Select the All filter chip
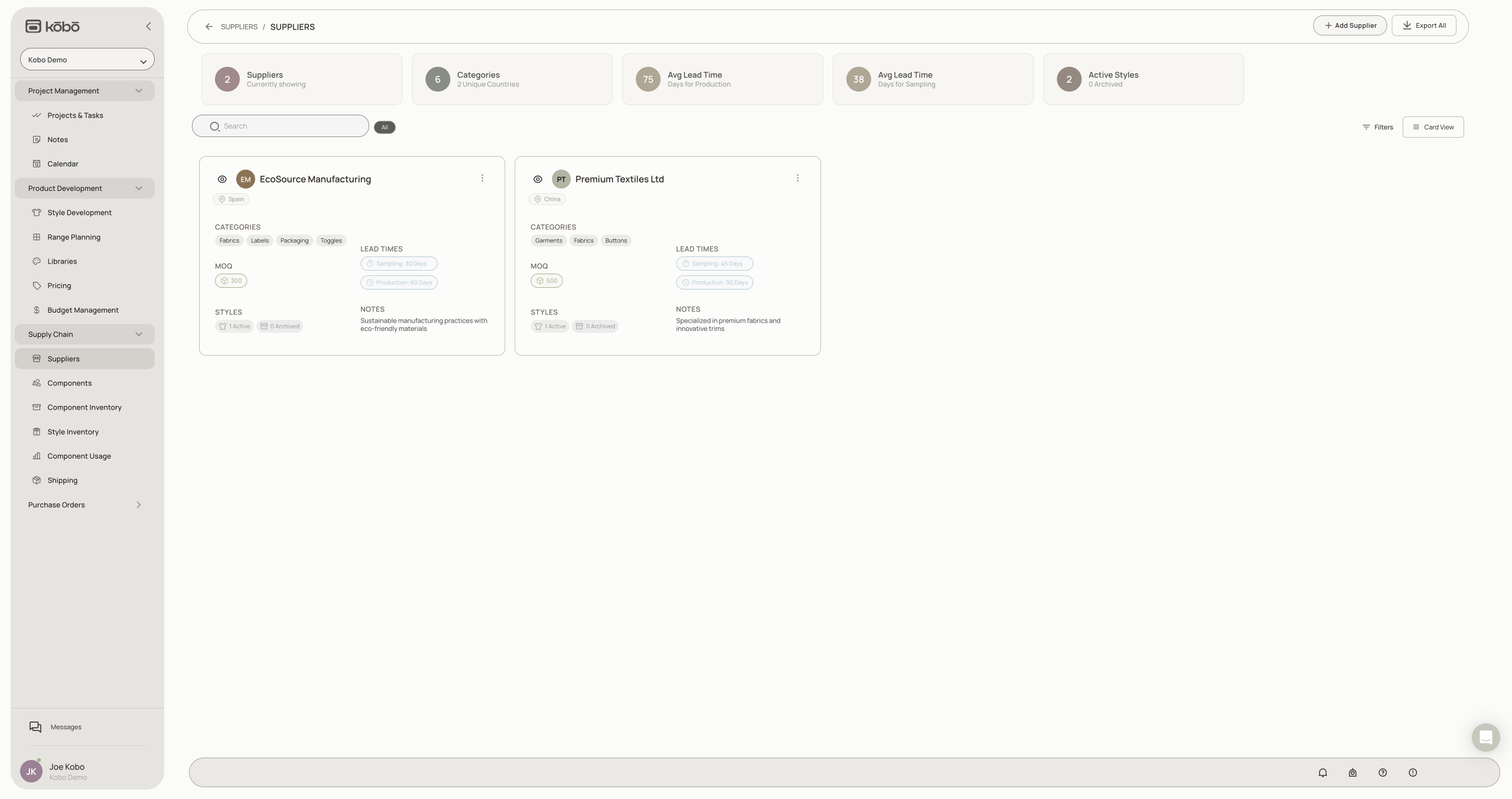Image resolution: width=1512 pixels, height=799 pixels. point(384,127)
